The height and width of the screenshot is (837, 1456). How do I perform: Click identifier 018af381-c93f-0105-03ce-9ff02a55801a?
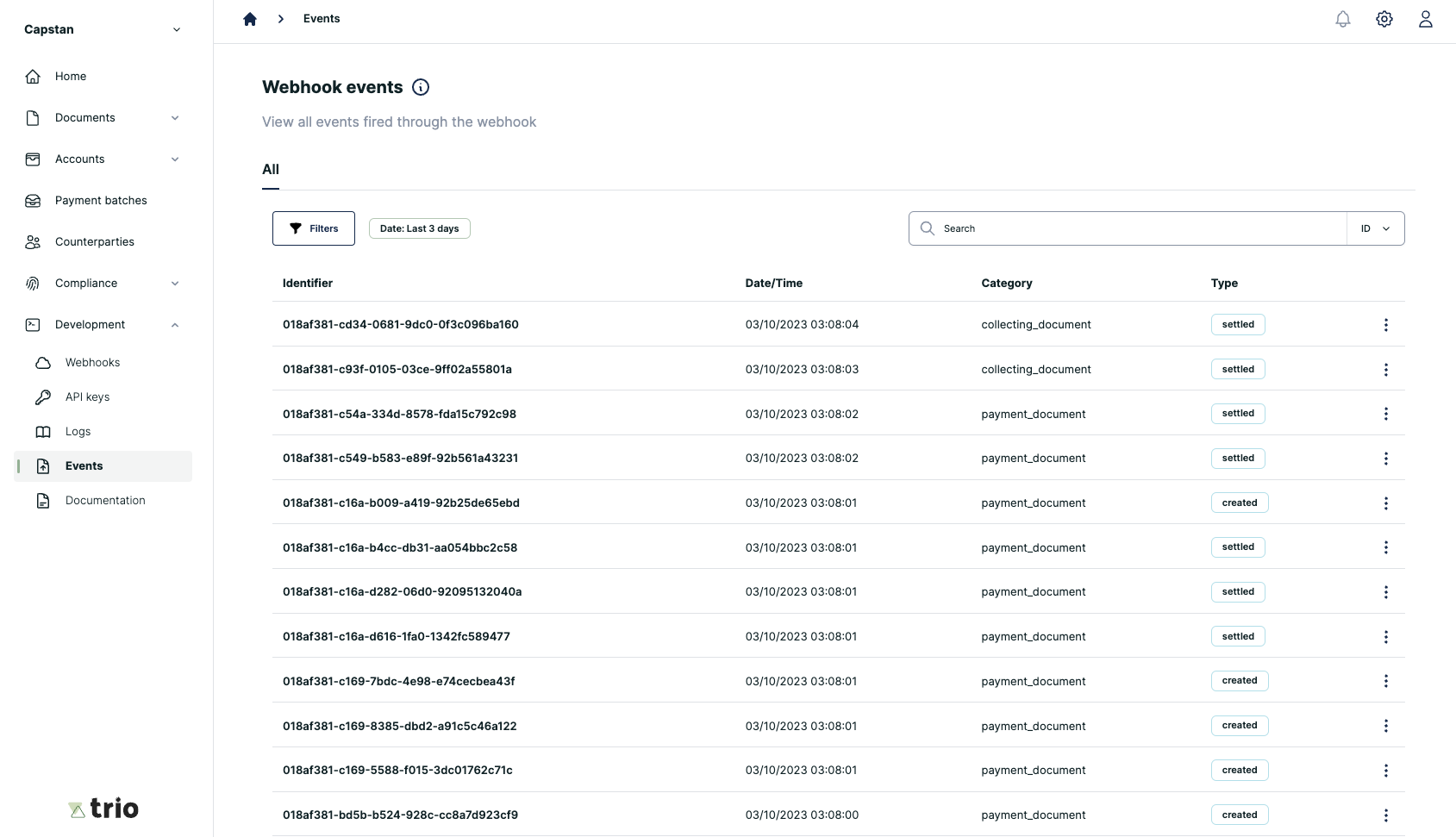point(397,370)
